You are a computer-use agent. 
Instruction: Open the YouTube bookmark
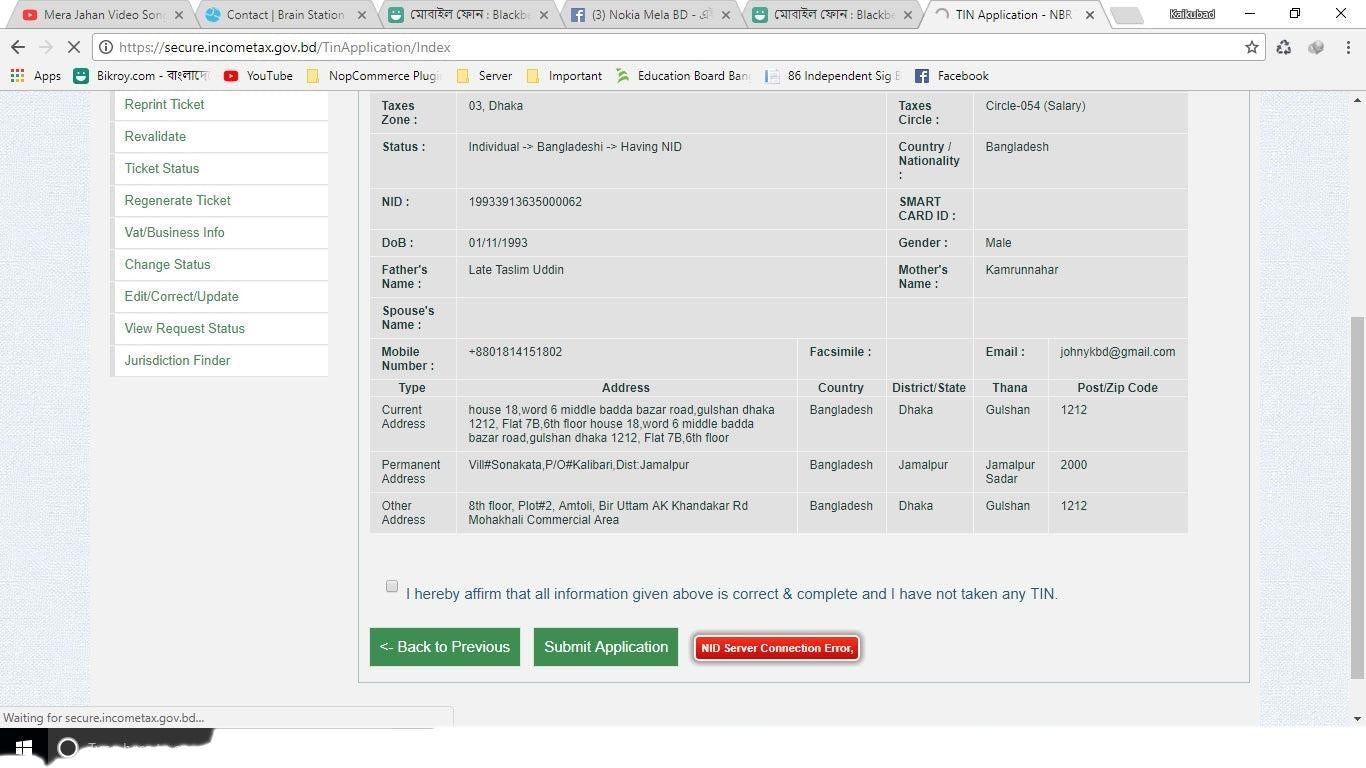click(258, 76)
